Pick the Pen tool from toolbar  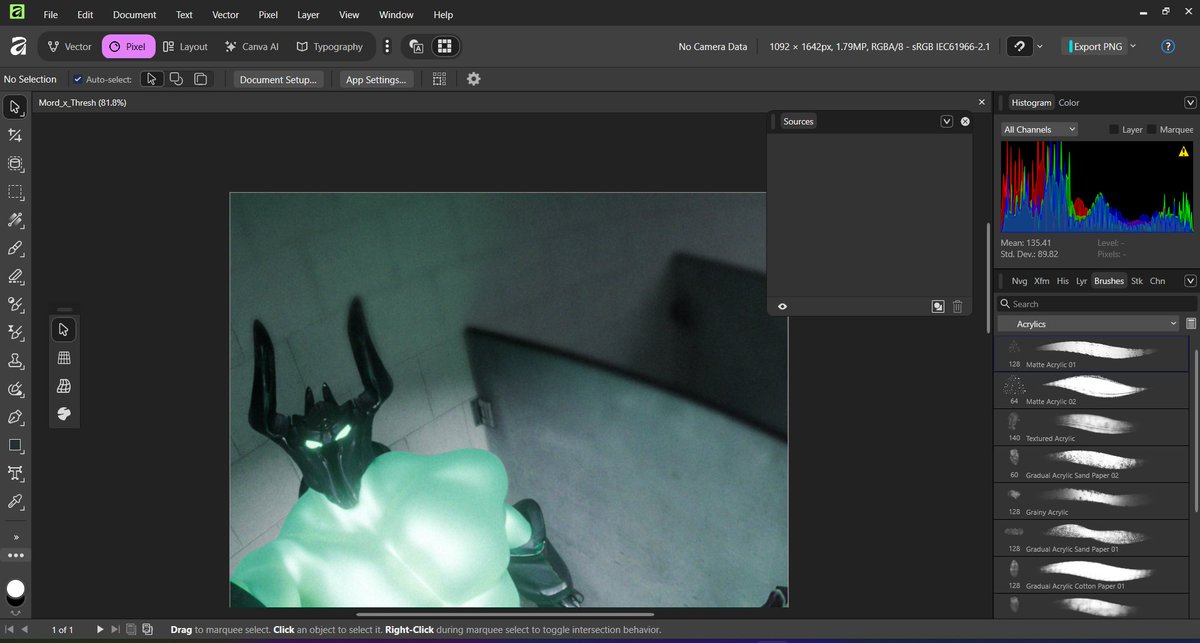tap(15, 416)
